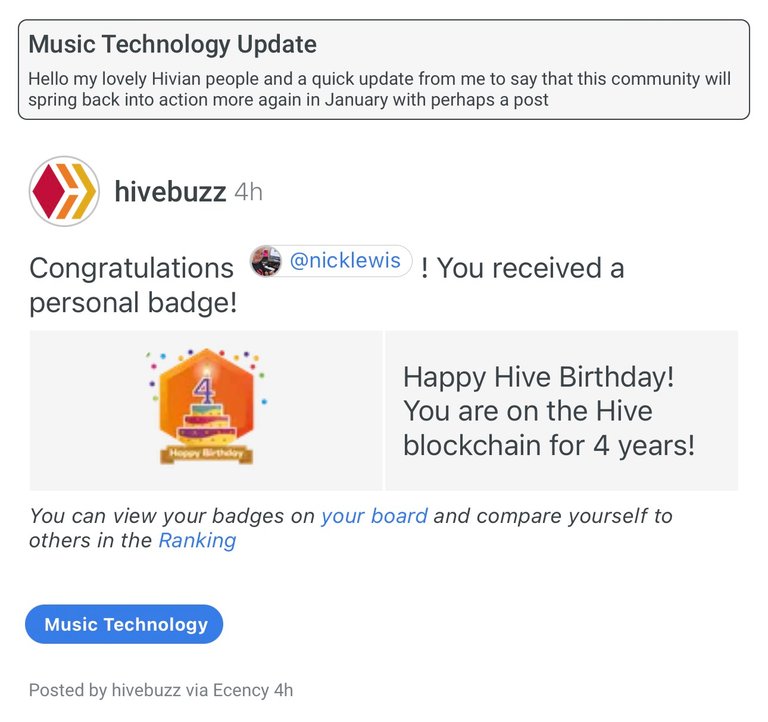
Task: Open the @nicklewis mention link
Action: point(345,262)
